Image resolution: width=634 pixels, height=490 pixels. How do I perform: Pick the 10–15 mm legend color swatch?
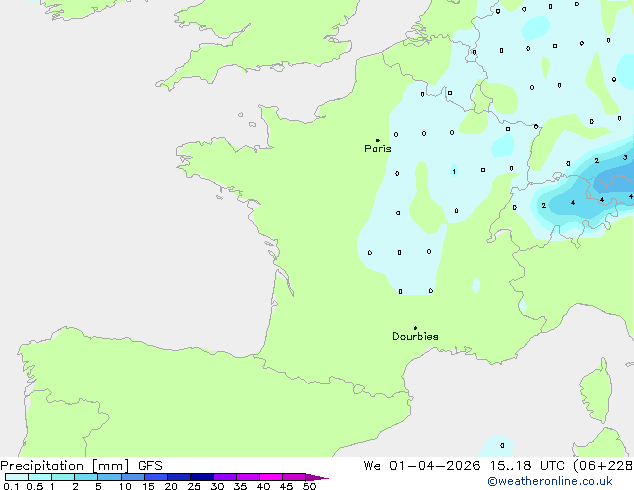(133, 477)
